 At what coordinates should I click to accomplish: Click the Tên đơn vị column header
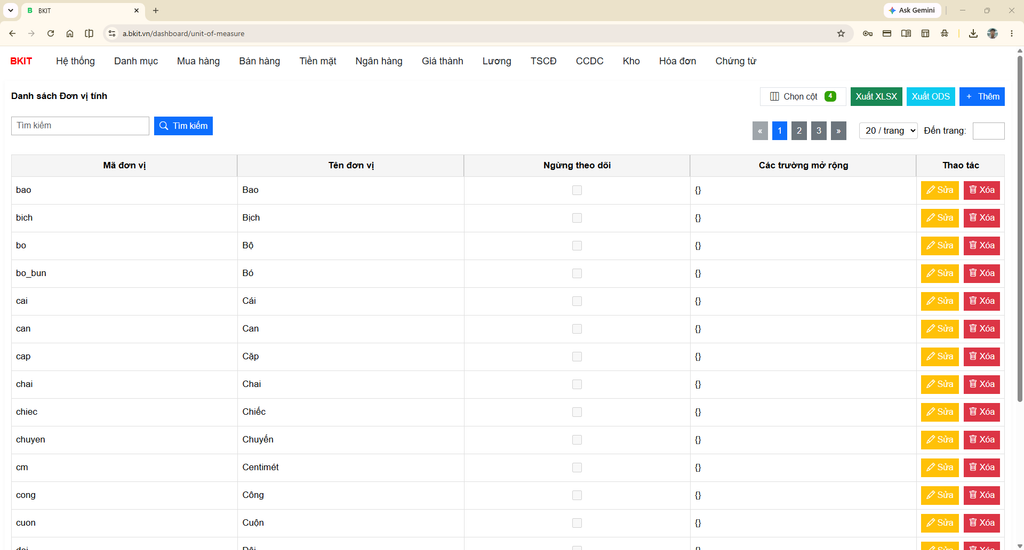click(351, 165)
